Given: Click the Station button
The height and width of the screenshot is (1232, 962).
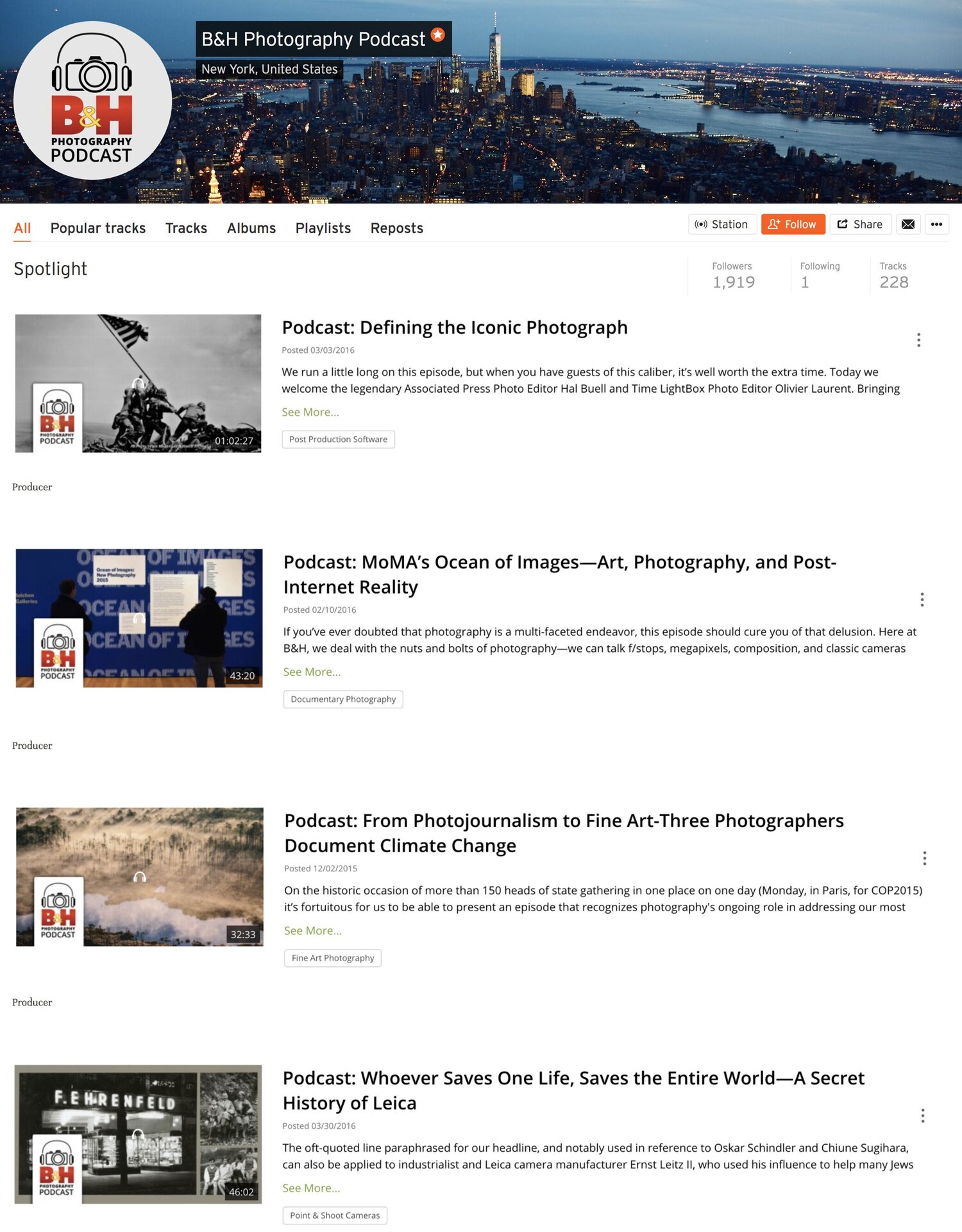Looking at the screenshot, I should [x=722, y=224].
